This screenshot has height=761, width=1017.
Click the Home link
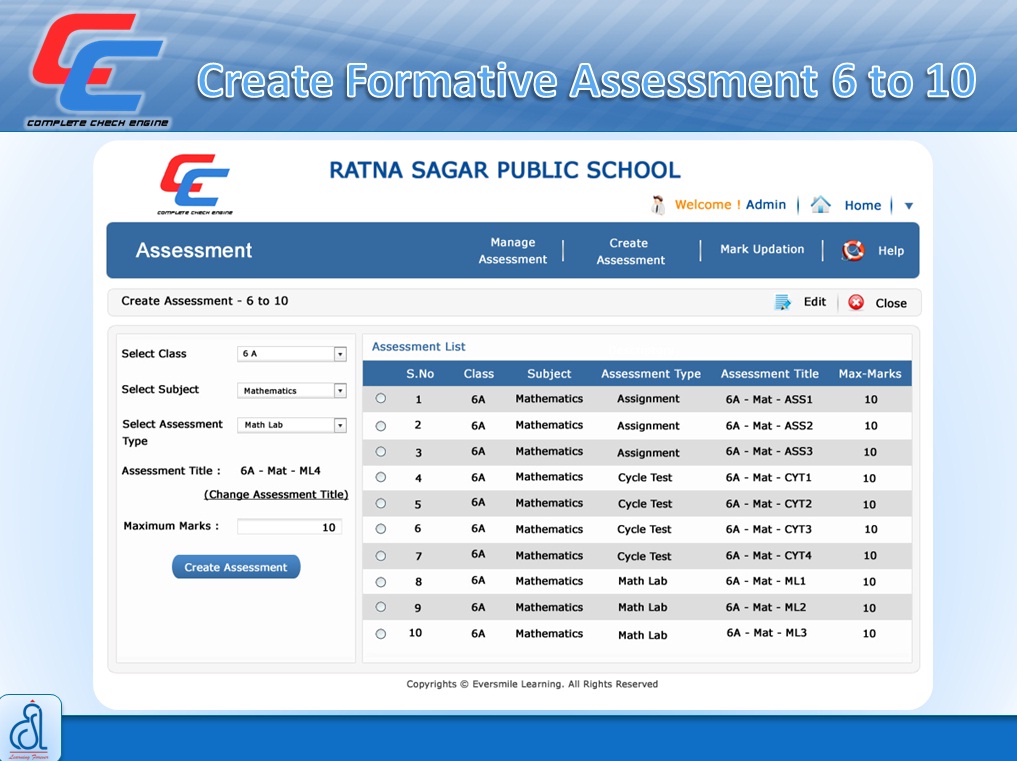point(863,205)
